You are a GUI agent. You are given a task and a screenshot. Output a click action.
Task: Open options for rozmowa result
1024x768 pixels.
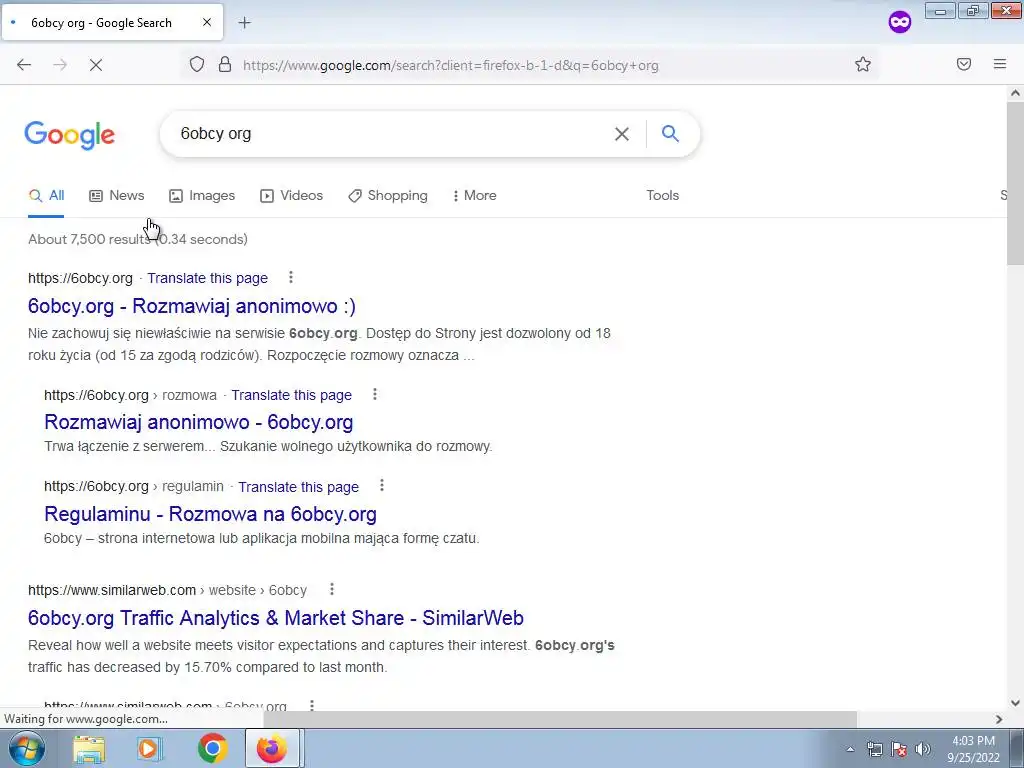[x=374, y=394]
